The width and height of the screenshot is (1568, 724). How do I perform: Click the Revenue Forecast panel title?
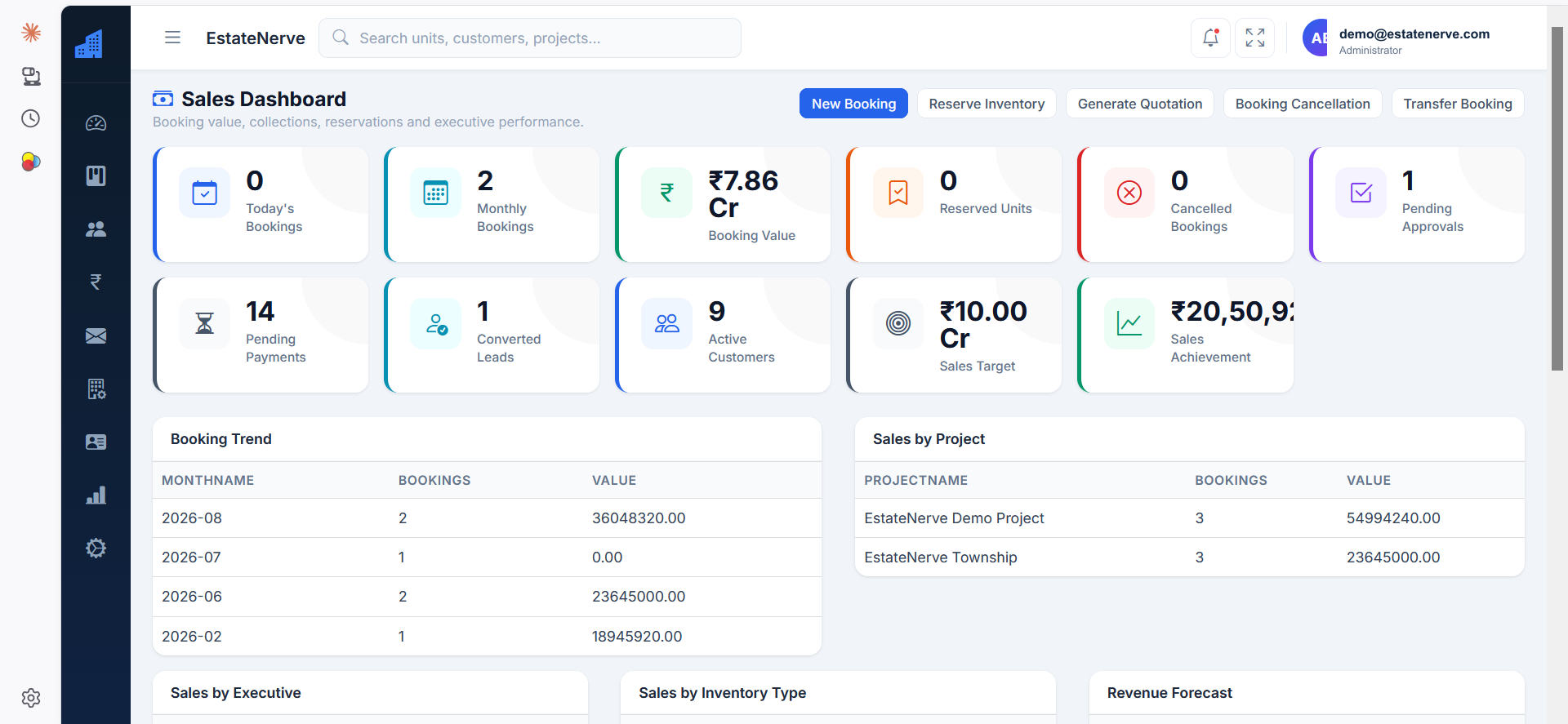click(1169, 693)
